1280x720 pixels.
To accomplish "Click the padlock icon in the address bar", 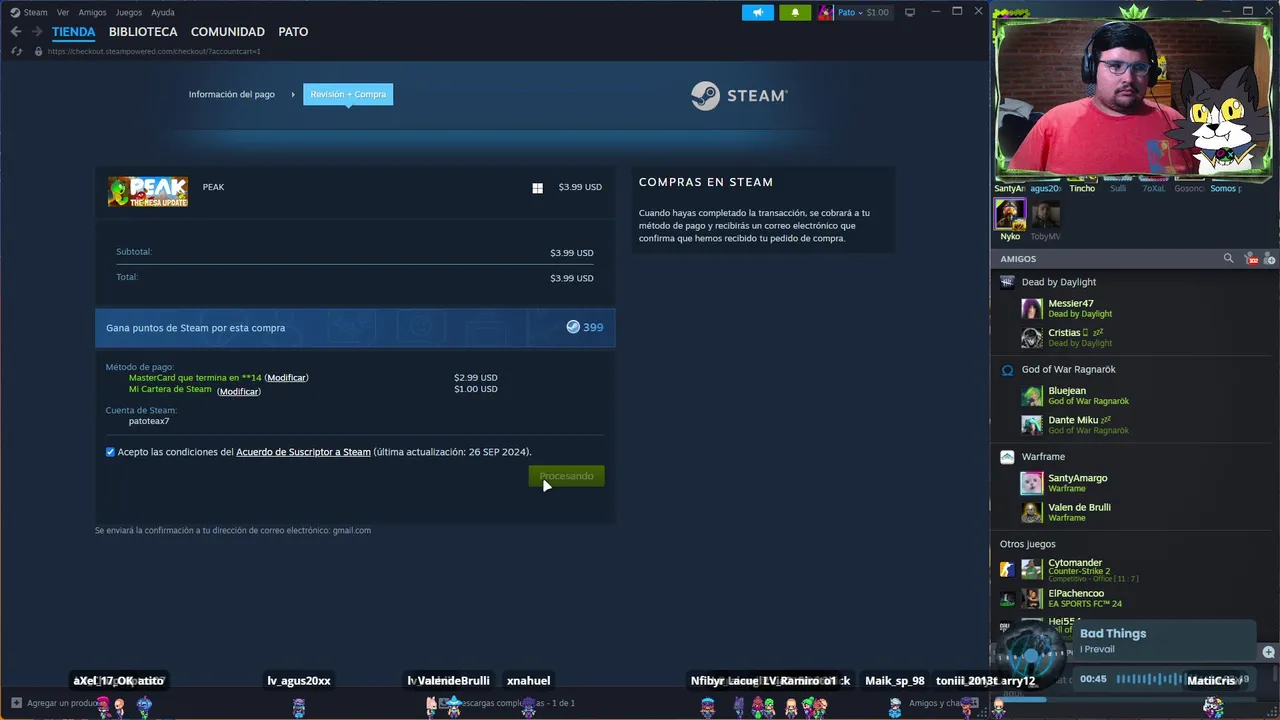I will click(39, 51).
